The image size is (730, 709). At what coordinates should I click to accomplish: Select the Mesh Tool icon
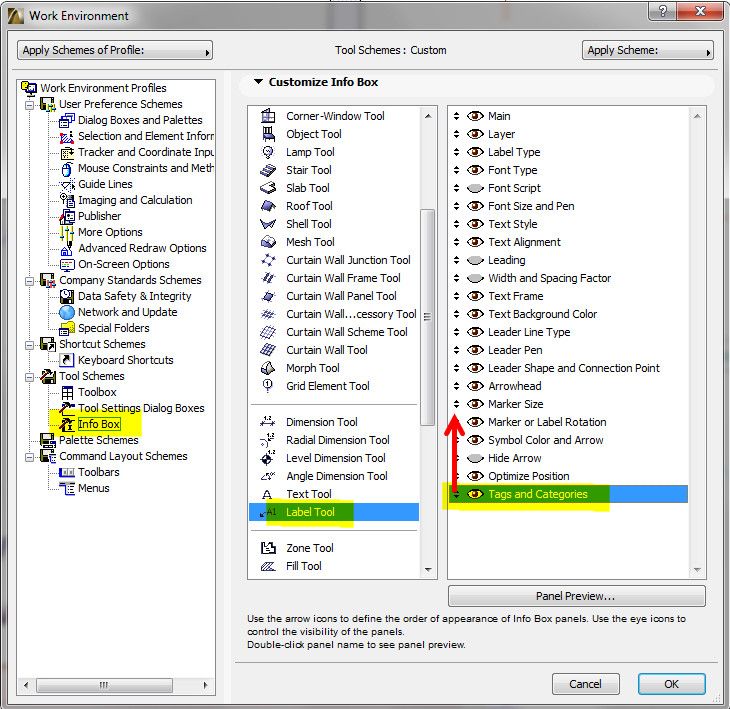coord(268,242)
